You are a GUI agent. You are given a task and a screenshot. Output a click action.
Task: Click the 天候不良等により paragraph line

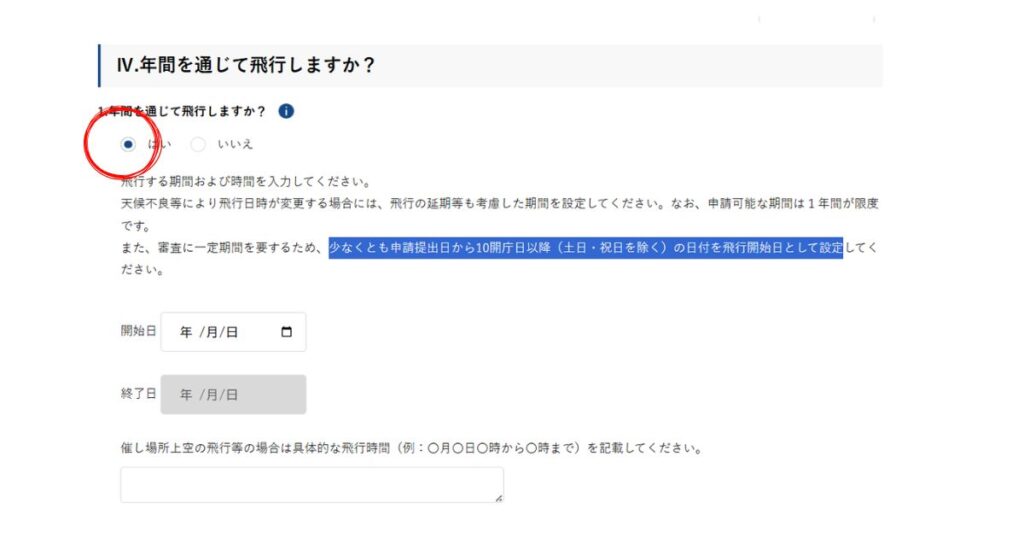click(498, 202)
